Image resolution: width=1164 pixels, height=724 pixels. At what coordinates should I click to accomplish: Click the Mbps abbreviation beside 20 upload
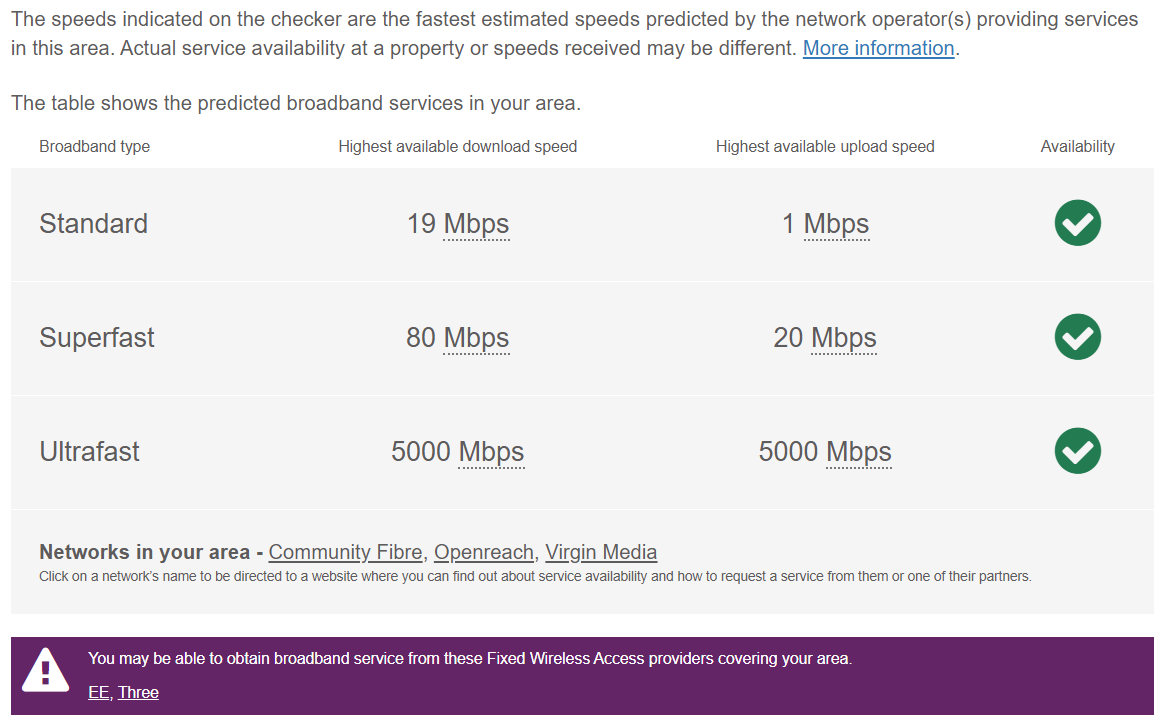pyautogui.click(x=843, y=338)
